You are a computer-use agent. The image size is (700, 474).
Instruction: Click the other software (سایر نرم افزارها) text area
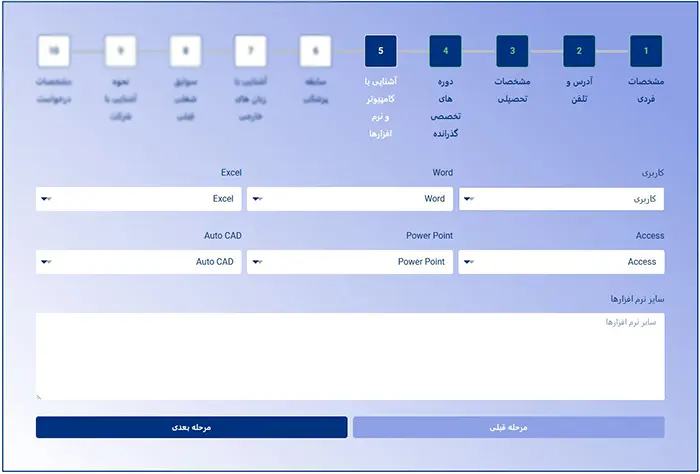click(350, 356)
